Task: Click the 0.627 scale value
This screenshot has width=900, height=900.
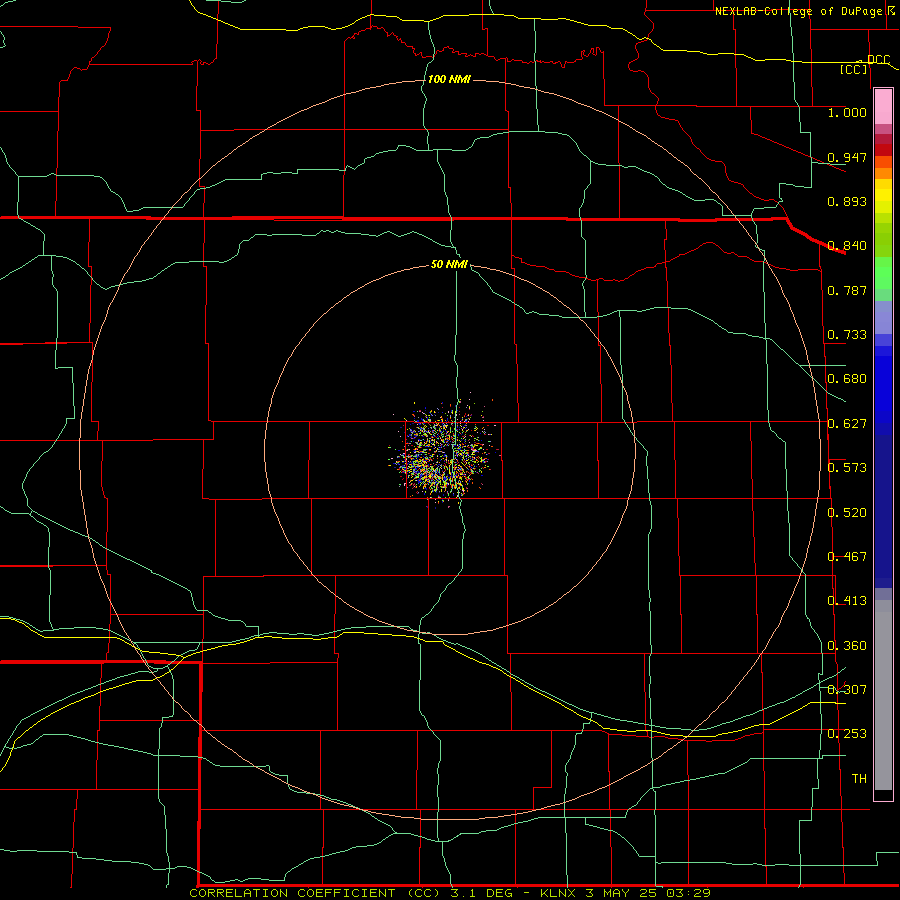Action: tap(847, 424)
